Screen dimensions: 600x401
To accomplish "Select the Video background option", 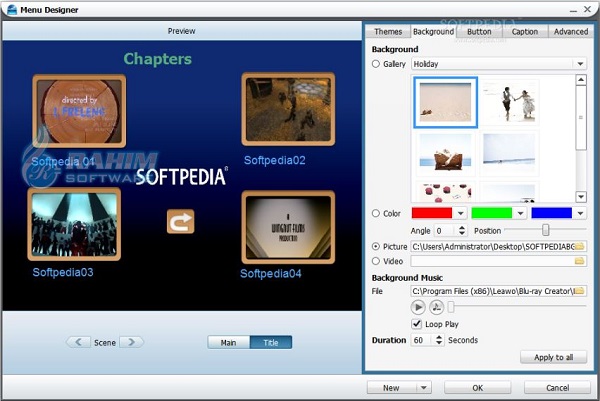I will [376, 261].
